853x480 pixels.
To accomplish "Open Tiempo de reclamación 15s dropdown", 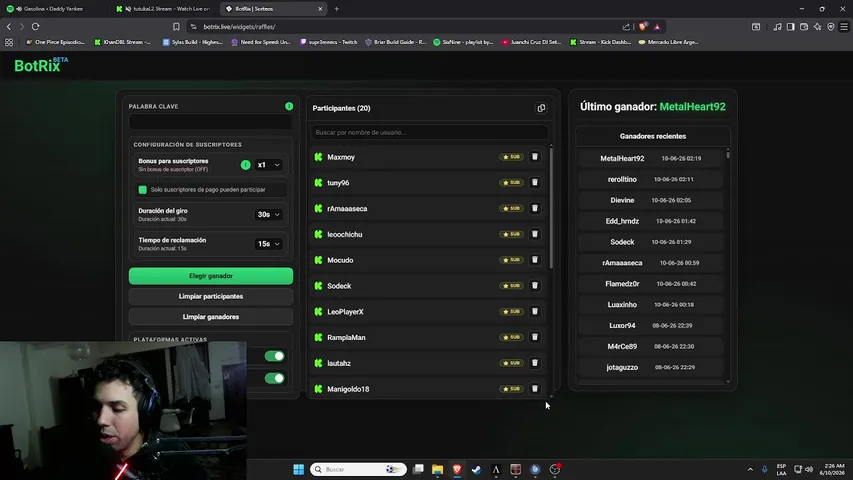I will point(269,244).
